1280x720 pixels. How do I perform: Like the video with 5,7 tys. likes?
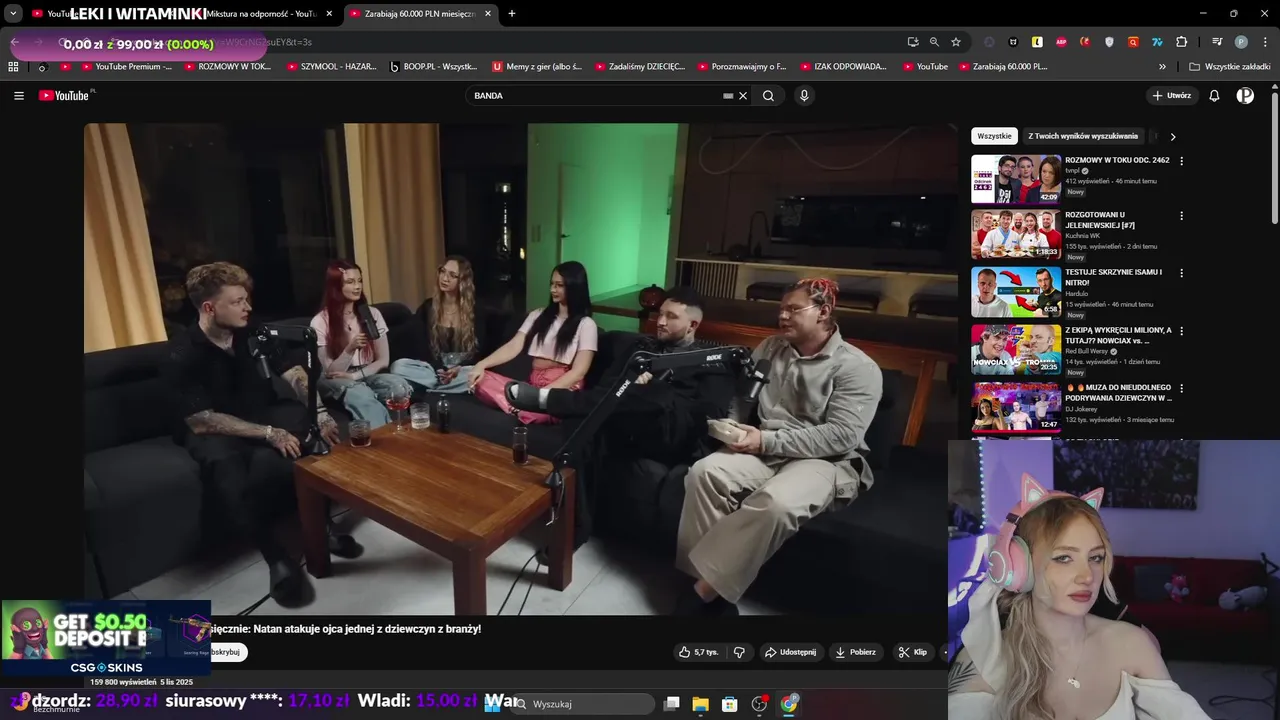(x=698, y=652)
